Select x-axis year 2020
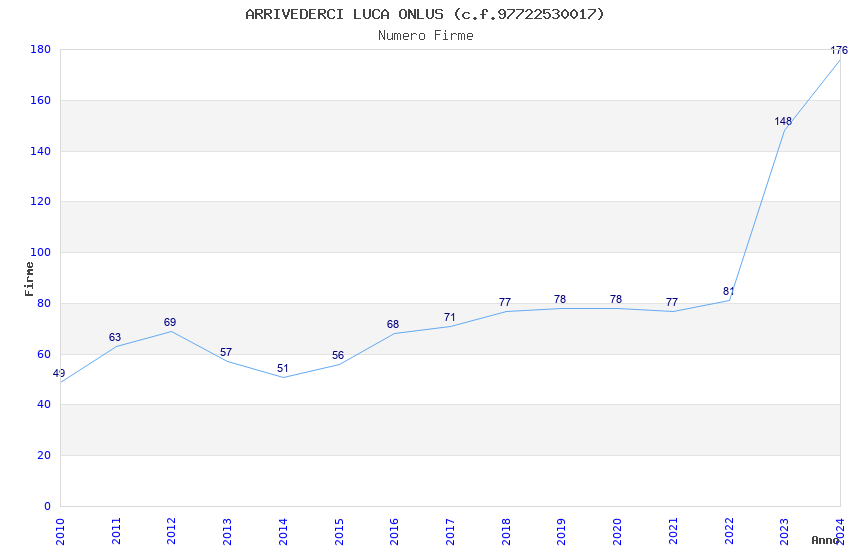Image resolution: width=850 pixels, height=550 pixels. click(617, 532)
